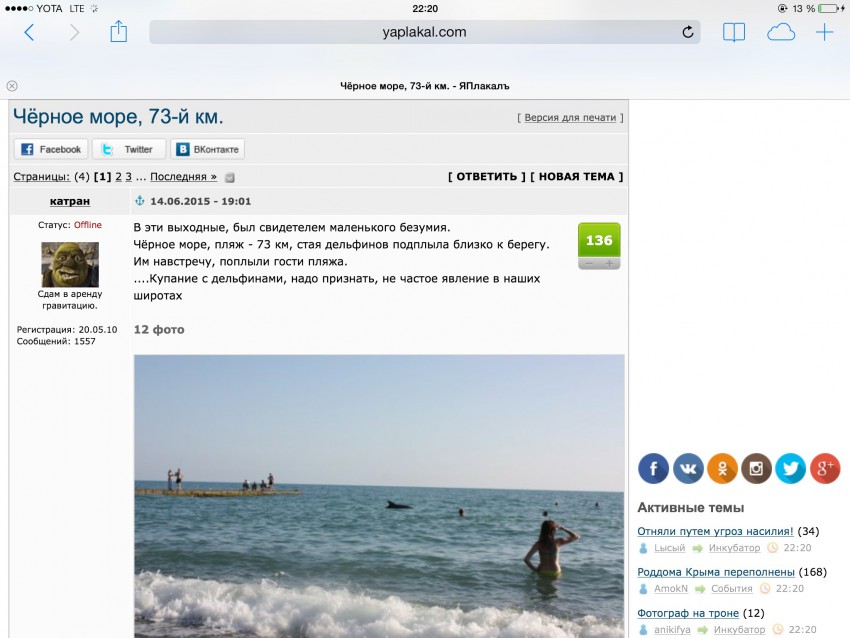Tap the Safari back arrow
850x638 pixels.
click(29, 33)
